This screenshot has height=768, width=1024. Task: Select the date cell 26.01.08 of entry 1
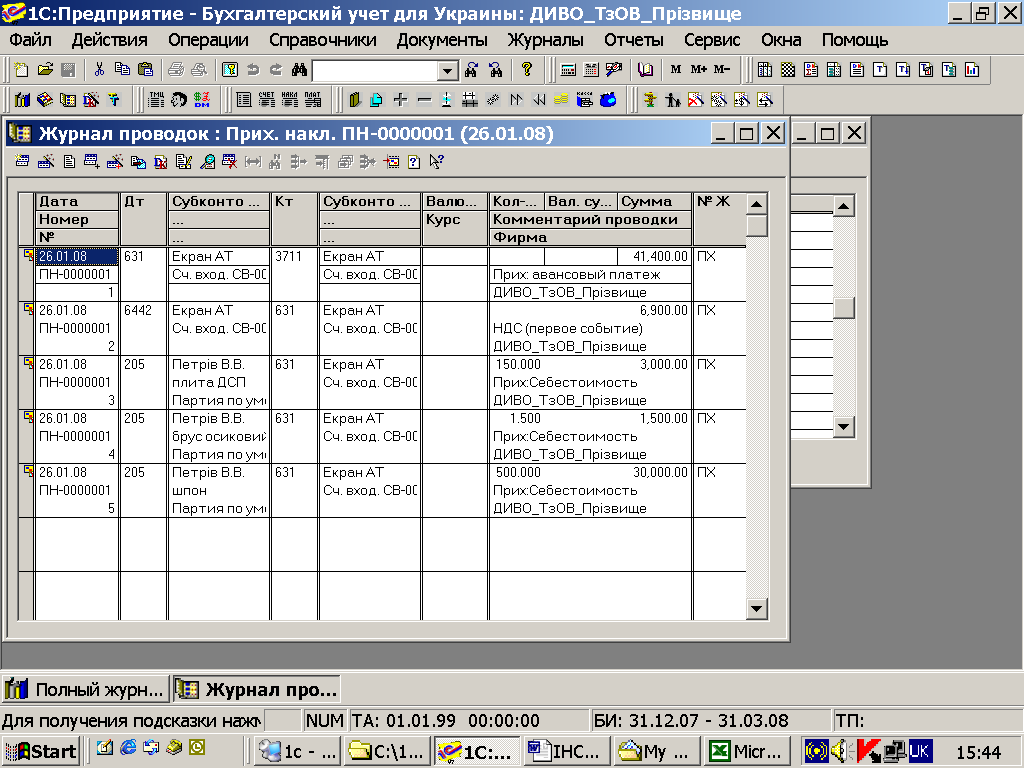pyautogui.click(x=77, y=256)
